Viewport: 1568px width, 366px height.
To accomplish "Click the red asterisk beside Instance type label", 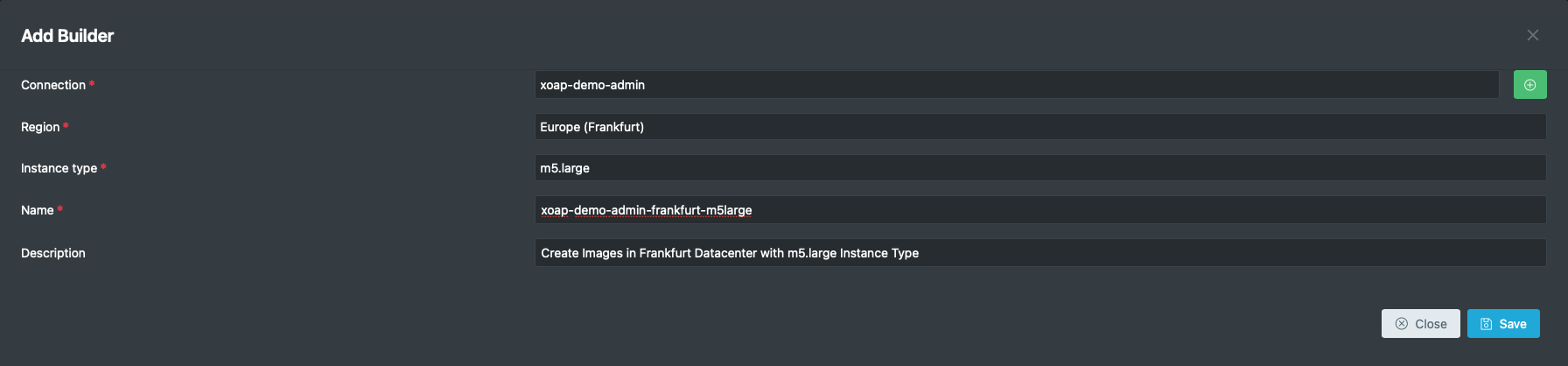I will (x=103, y=167).
